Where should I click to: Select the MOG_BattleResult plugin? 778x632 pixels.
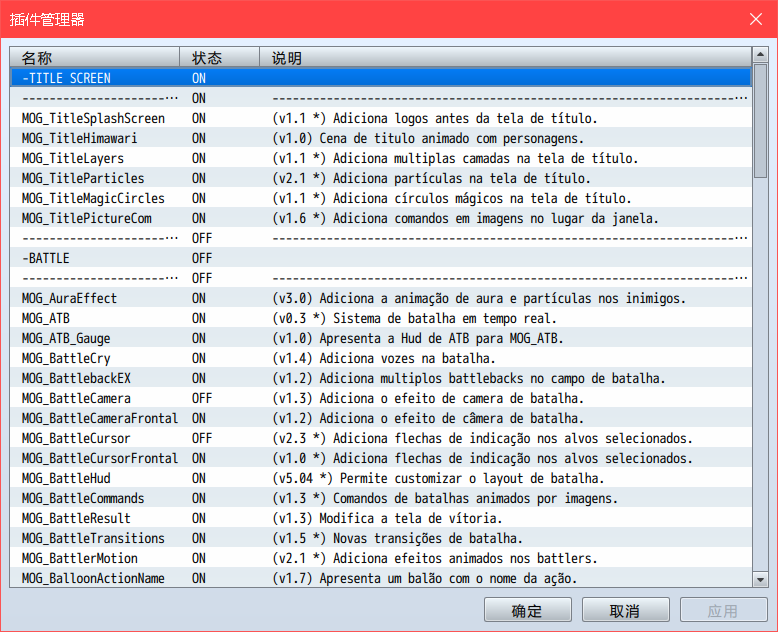[381, 518]
